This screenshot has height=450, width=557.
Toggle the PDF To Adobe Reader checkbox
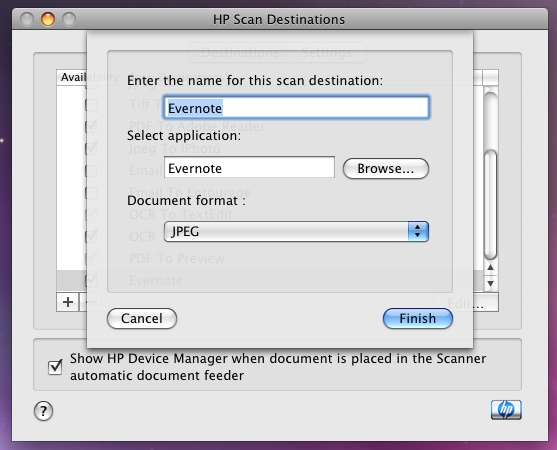pos(91,126)
